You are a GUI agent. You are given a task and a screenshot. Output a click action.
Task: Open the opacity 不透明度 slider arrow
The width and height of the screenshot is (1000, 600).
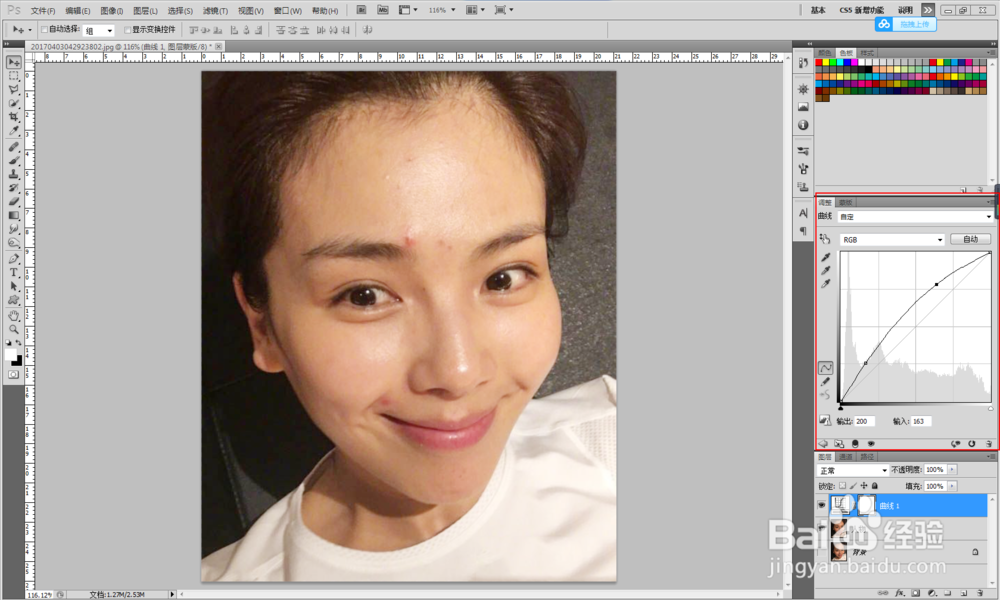pos(952,469)
